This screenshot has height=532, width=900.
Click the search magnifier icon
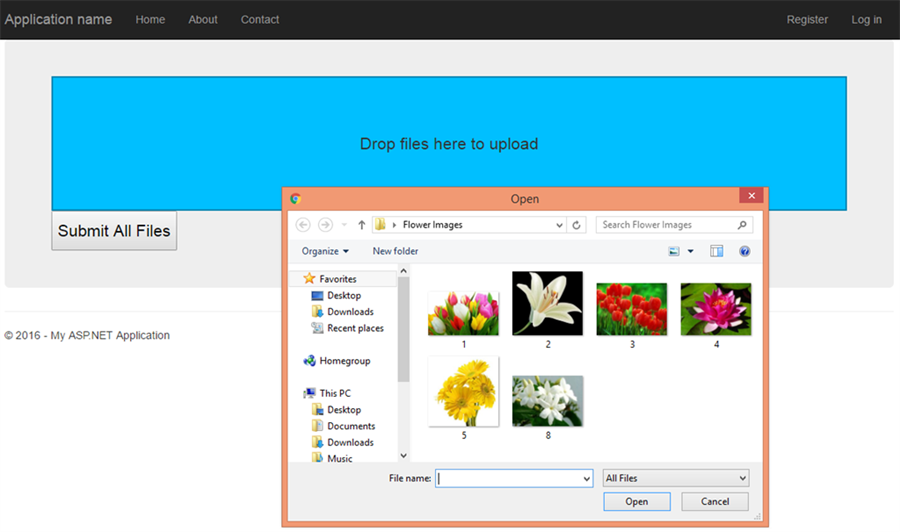click(x=742, y=225)
